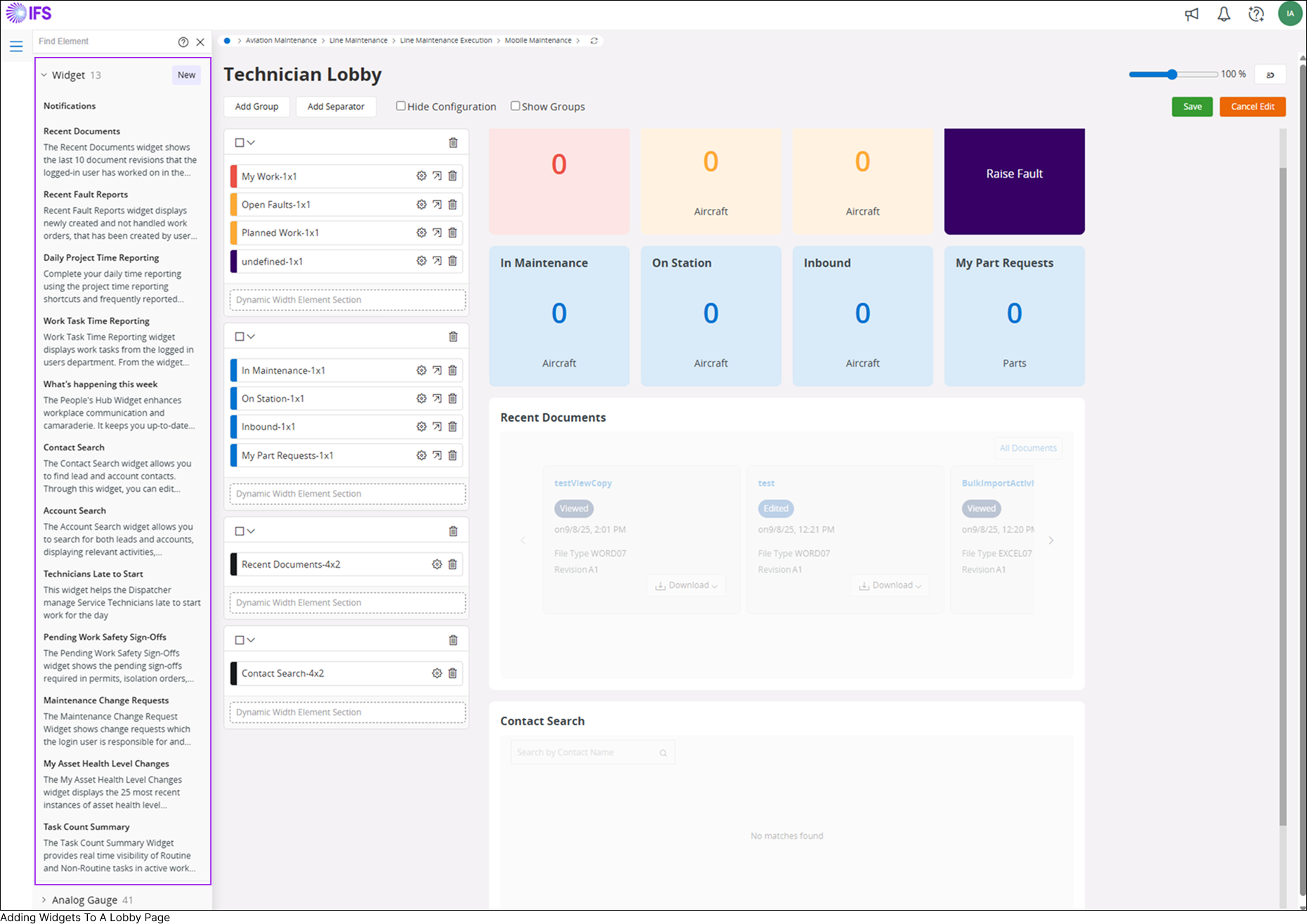The height and width of the screenshot is (924, 1307).
Task: Delete the Open Faults-1x1 element
Action: click(x=453, y=204)
